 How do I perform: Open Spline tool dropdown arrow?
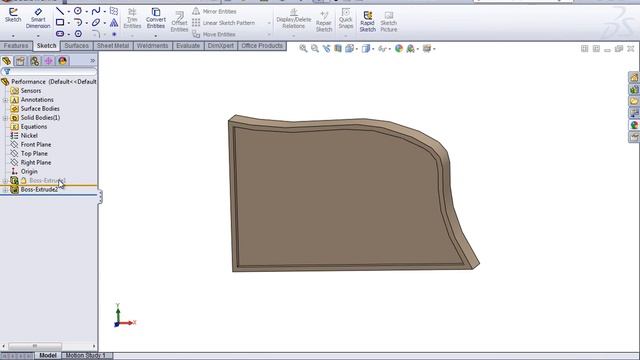(x=104, y=11)
